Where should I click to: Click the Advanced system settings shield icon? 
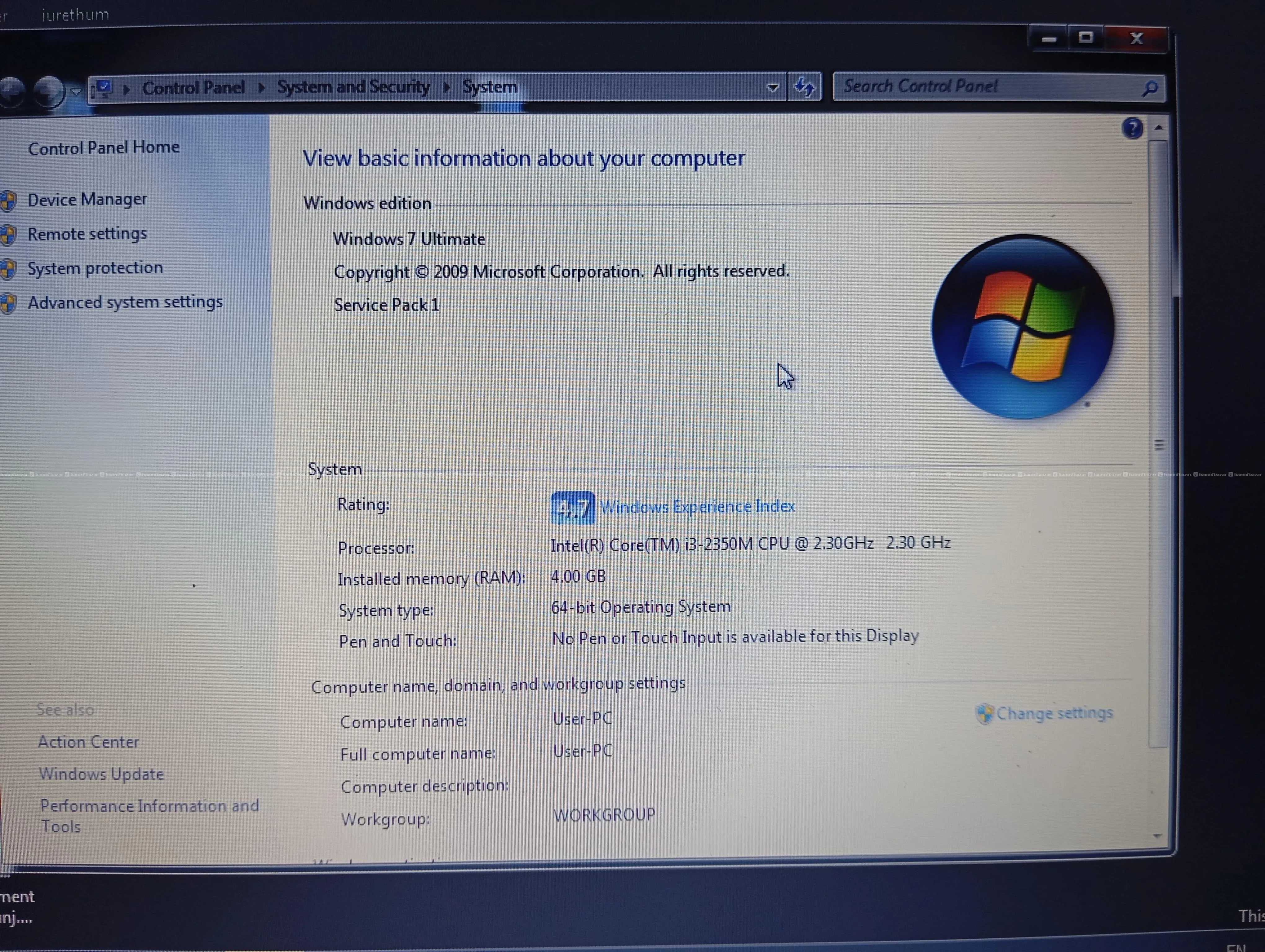click(x=8, y=303)
